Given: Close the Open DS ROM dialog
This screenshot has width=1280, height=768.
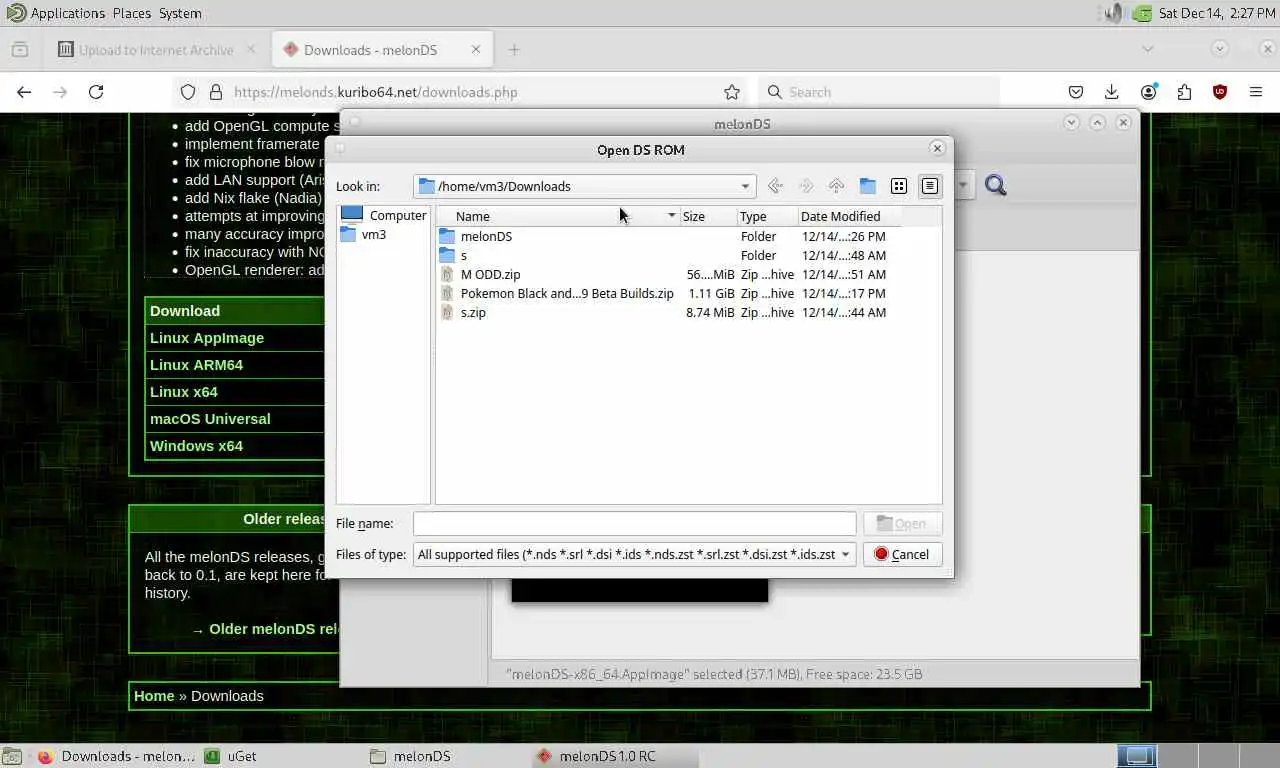Looking at the screenshot, I should 937,148.
